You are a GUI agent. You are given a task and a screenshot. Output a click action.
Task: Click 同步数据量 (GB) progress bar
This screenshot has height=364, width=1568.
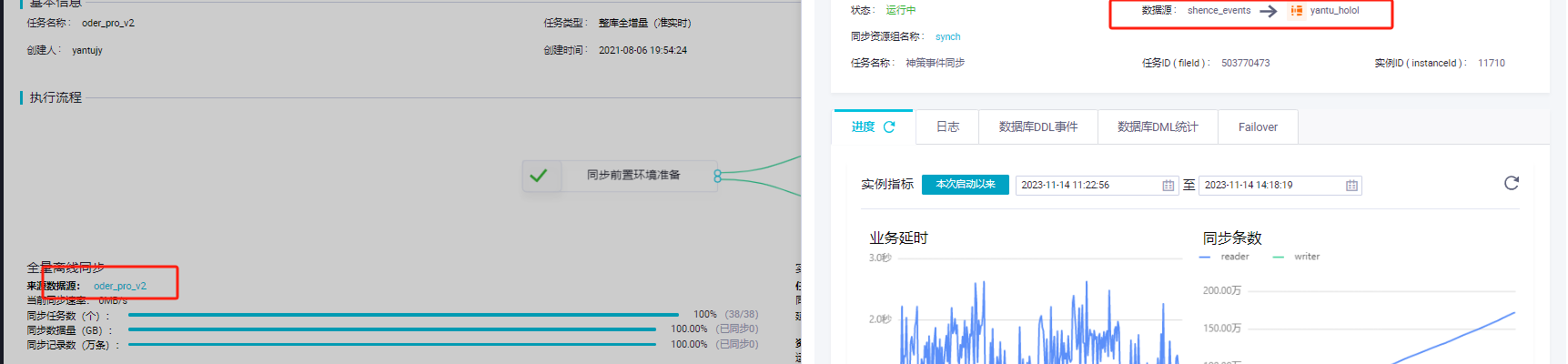click(x=392, y=329)
